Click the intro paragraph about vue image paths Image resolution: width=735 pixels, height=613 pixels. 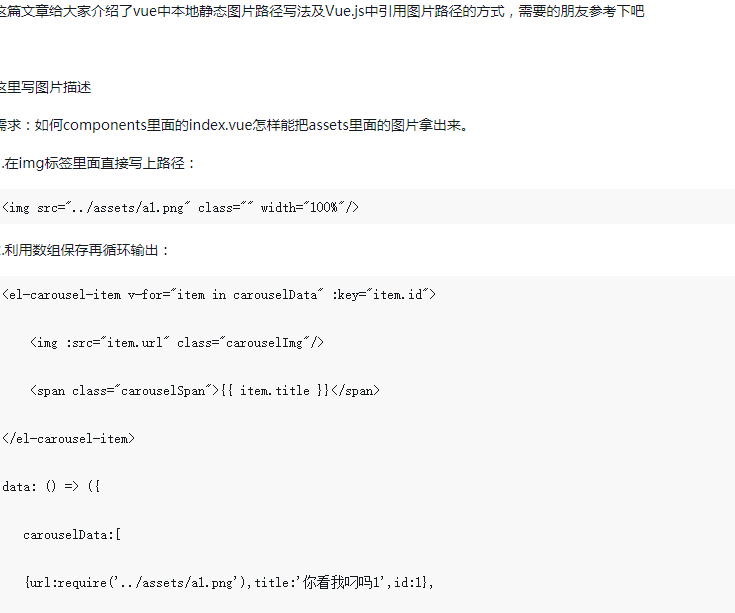[320, 11]
